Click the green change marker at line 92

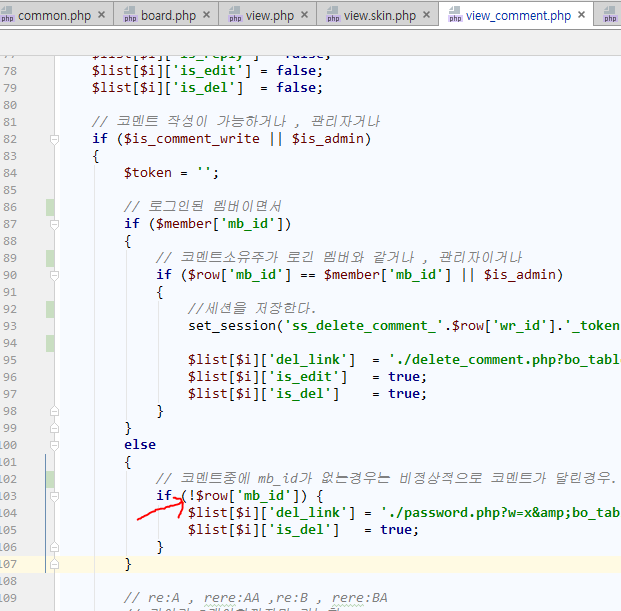coord(50,310)
